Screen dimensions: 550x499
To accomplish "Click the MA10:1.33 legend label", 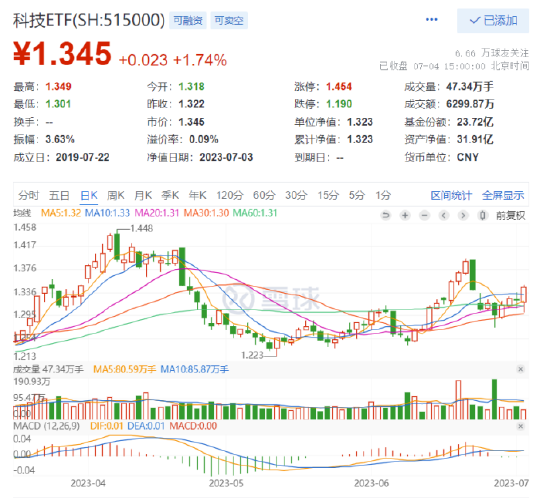I will point(107,213).
